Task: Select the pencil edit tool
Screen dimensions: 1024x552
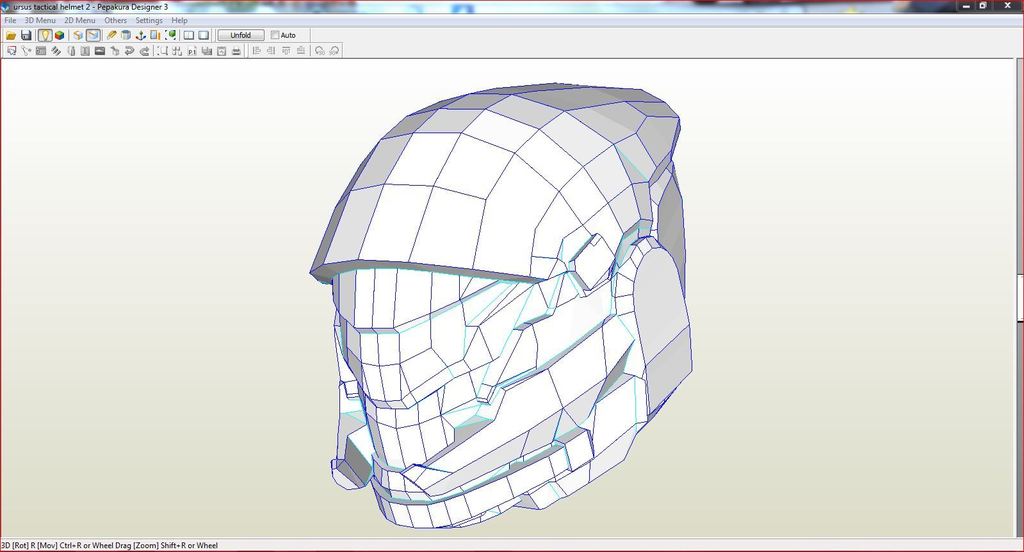Action: click(111, 35)
